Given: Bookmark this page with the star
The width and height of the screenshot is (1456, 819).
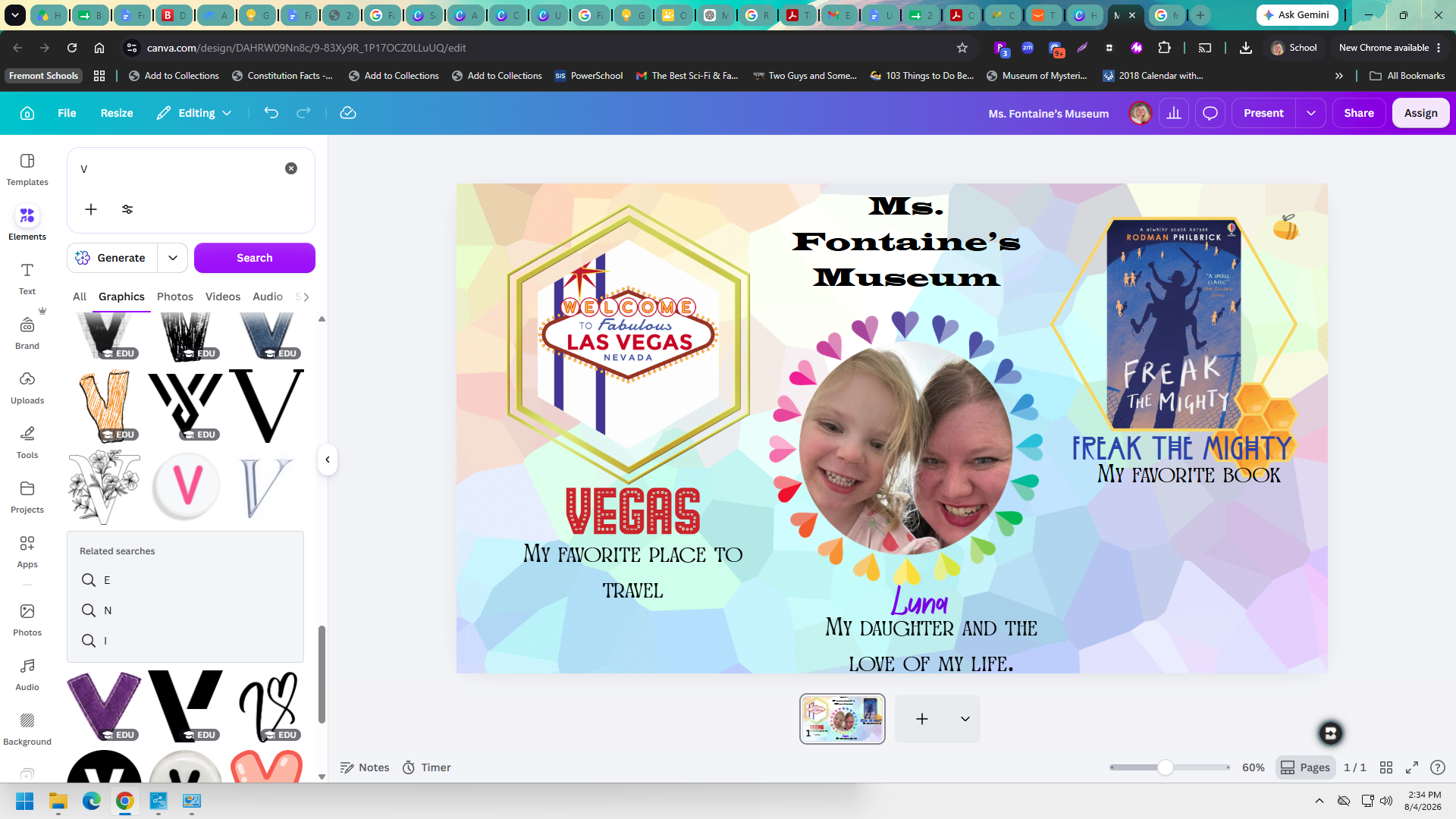Looking at the screenshot, I should point(962,48).
